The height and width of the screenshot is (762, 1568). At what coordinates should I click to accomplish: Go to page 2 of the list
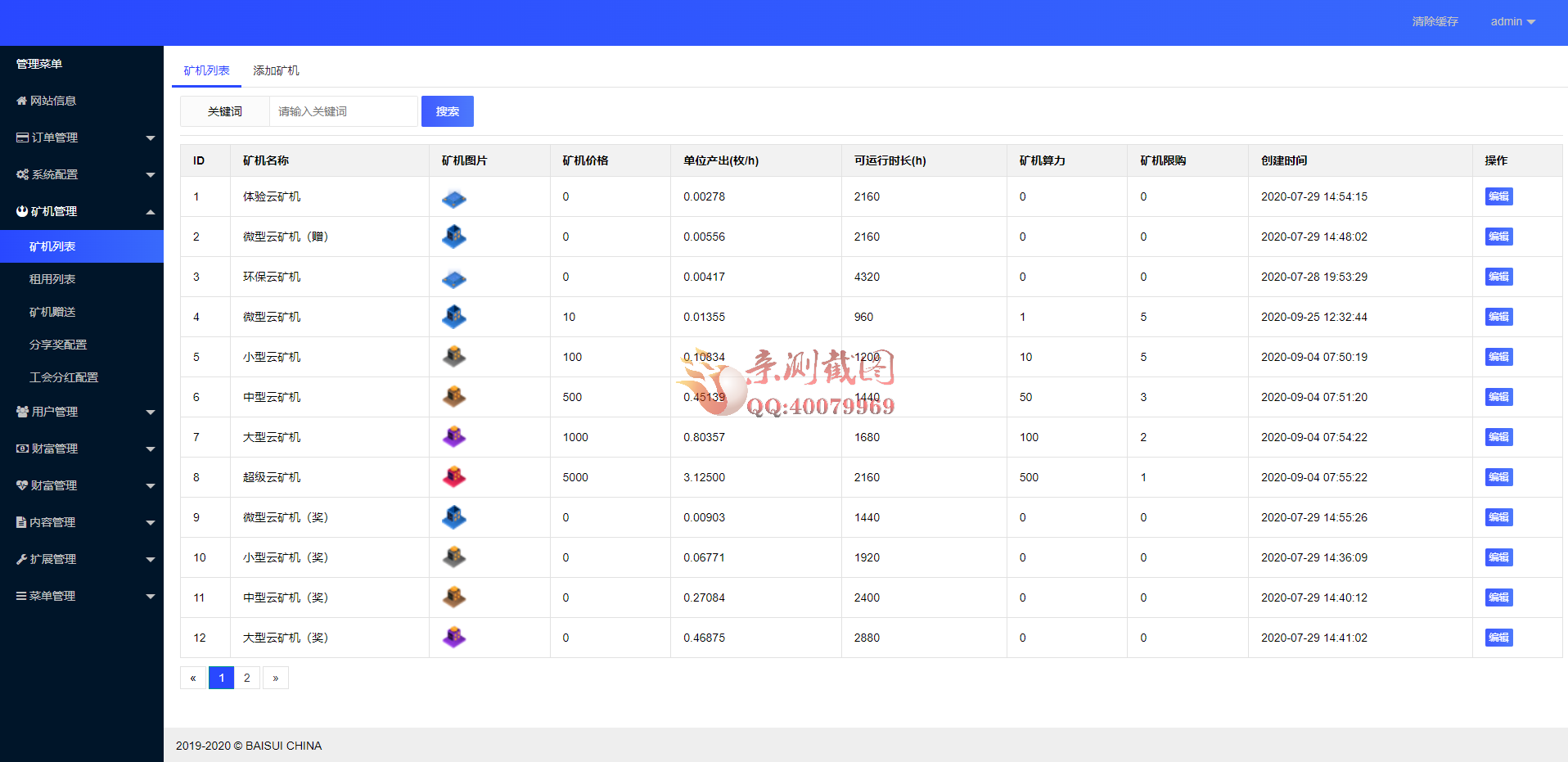(x=247, y=678)
